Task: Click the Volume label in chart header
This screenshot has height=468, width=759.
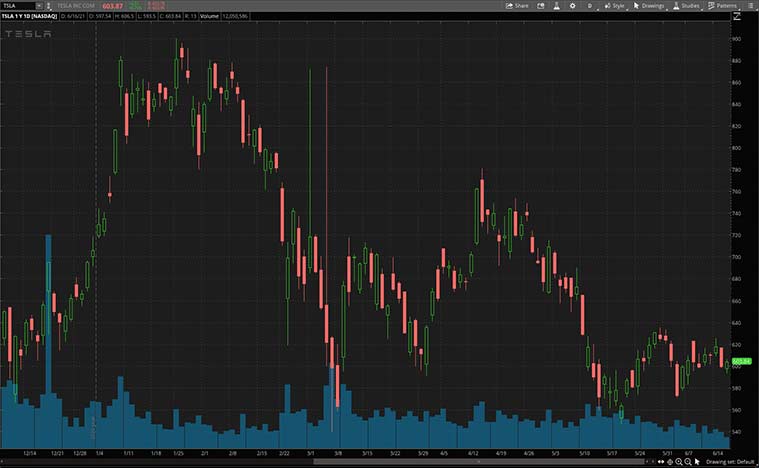Action: pyautogui.click(x=209, y=16)
